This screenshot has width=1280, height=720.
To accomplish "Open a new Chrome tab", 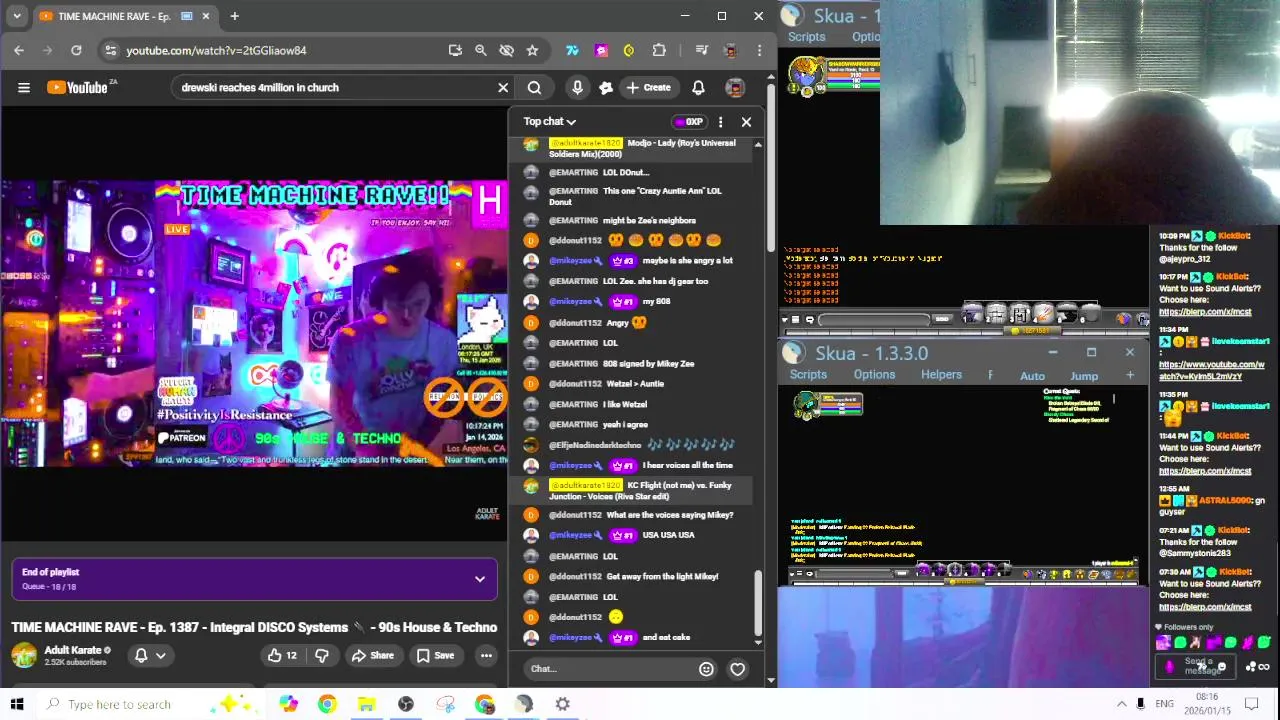I will 234,16.
